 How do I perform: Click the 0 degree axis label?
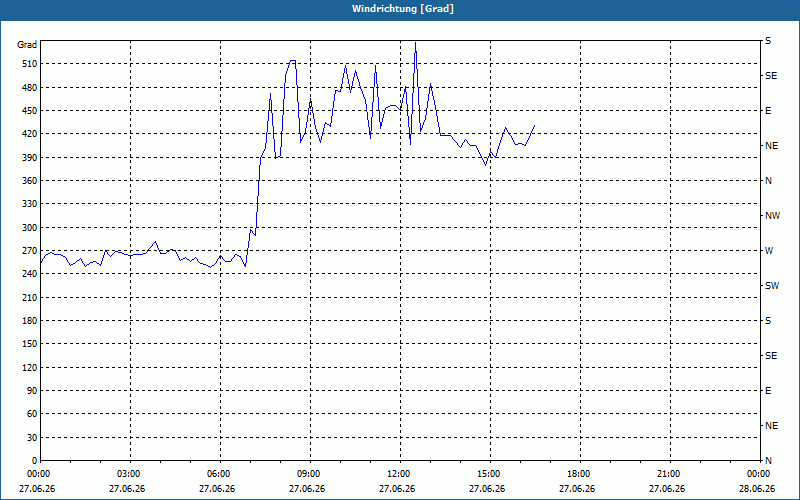point(34,461)
